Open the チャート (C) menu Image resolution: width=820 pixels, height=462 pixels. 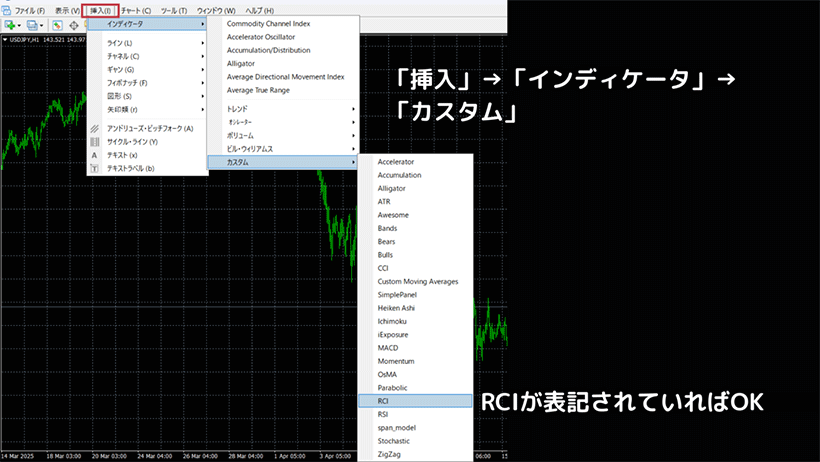point(136,10)
